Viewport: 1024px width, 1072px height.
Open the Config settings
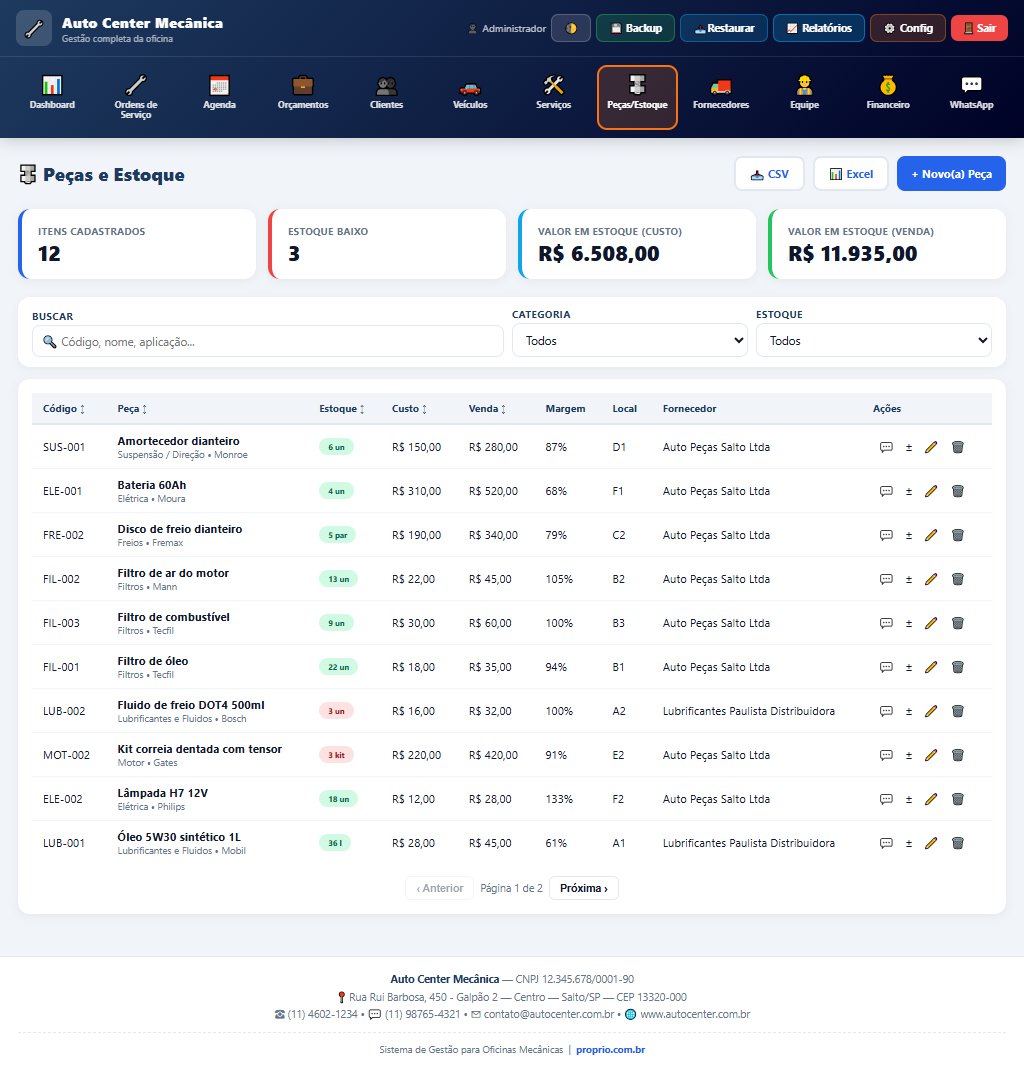click(908, 28)
